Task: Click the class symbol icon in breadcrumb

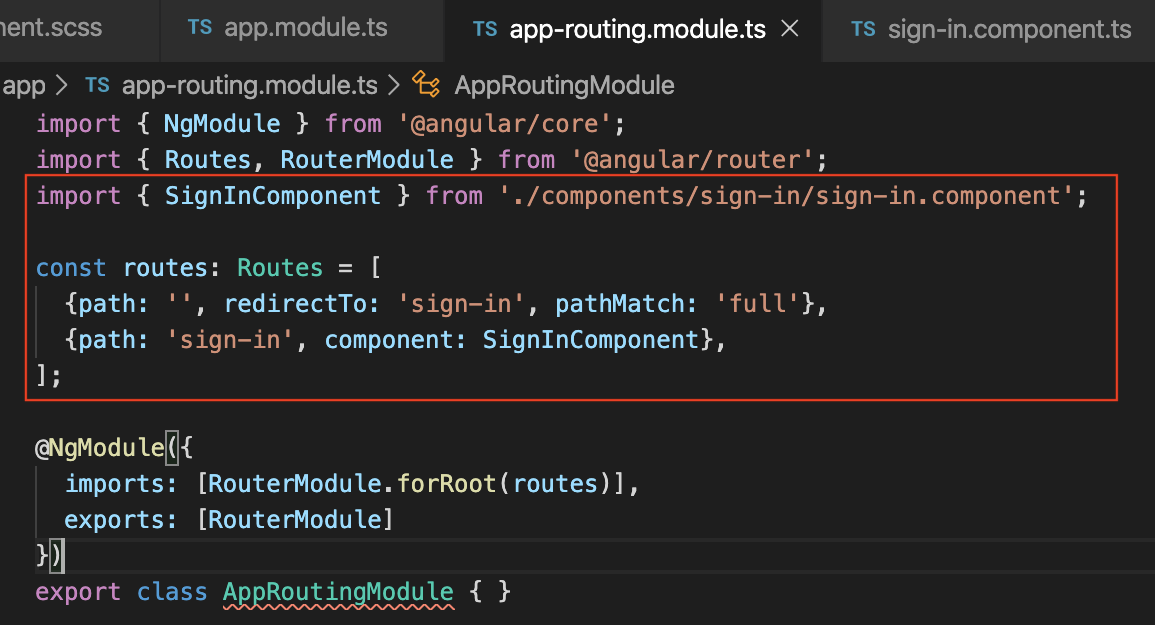Action: click(x=426, y=84)
